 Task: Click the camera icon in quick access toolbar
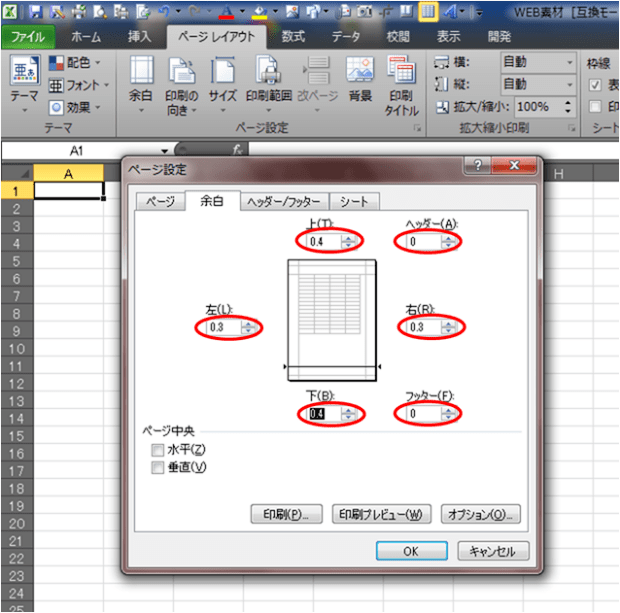[364, 12]
